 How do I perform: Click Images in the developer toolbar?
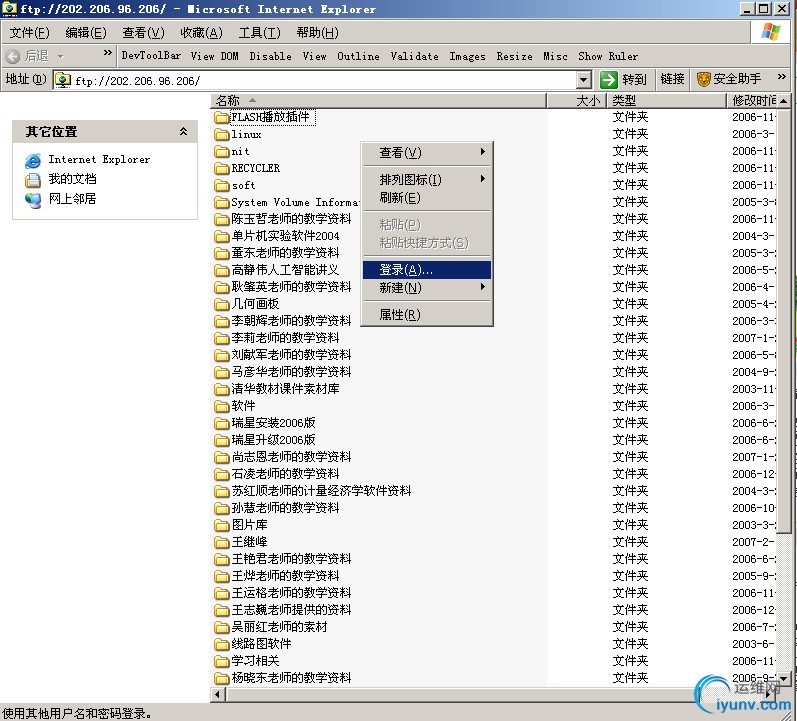(x=467, y=56)
